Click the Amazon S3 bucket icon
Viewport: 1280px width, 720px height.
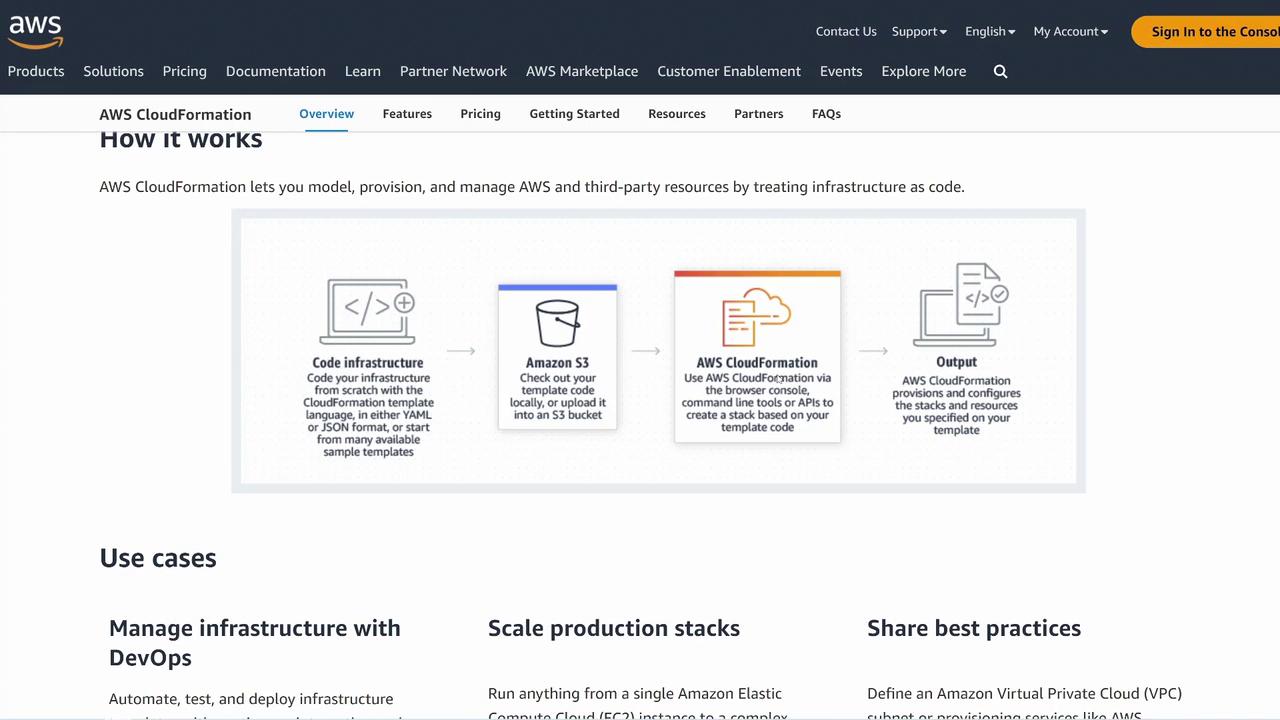pos(557,324)
